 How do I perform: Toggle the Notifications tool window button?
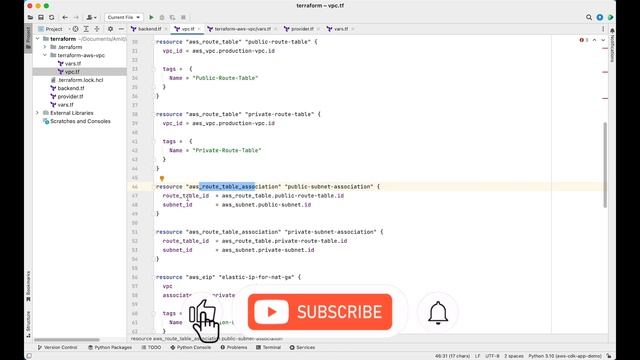pos(612,45)
